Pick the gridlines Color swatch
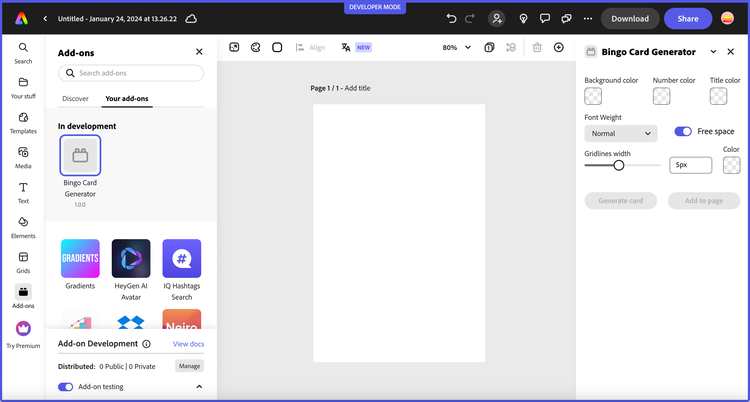The image size is (750, 402). click(731, 165)
